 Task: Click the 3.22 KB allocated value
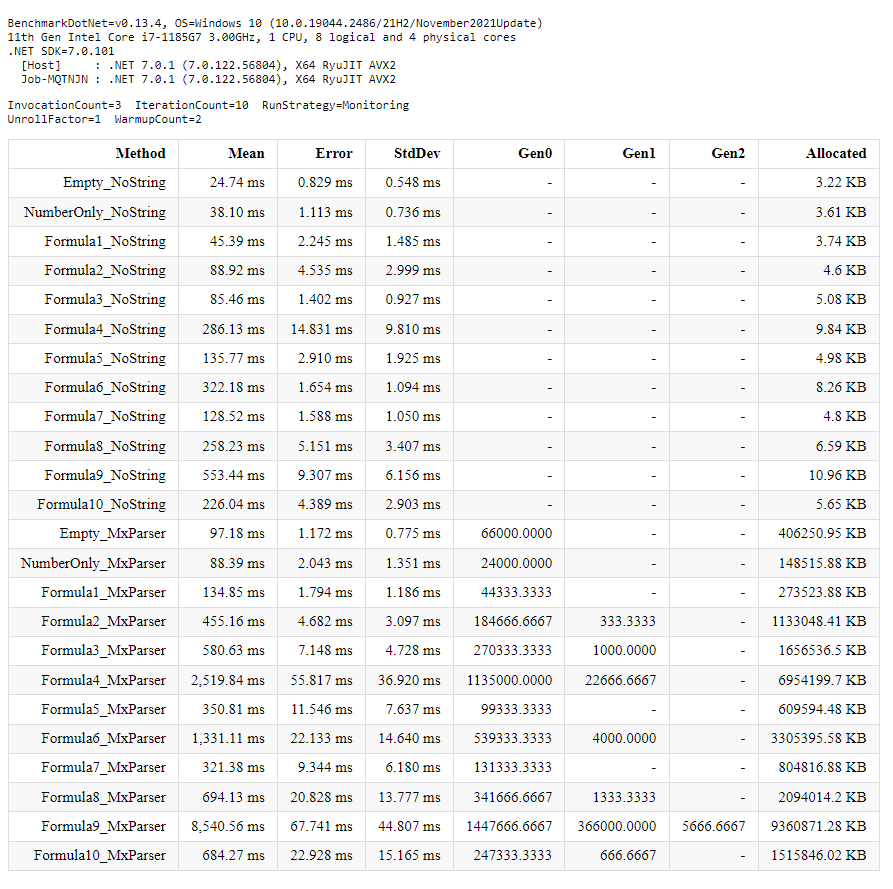[841, 183]
